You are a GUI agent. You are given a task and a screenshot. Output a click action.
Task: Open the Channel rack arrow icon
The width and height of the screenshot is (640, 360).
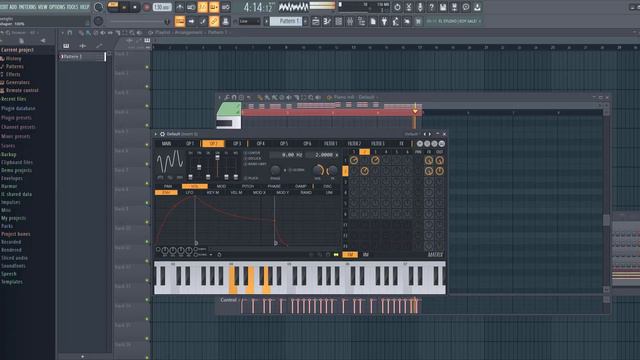pos(191,21)
